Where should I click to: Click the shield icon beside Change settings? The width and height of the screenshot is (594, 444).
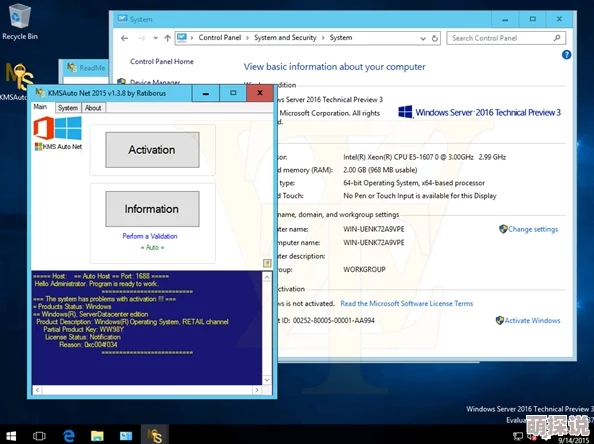(x=503, y=229)
